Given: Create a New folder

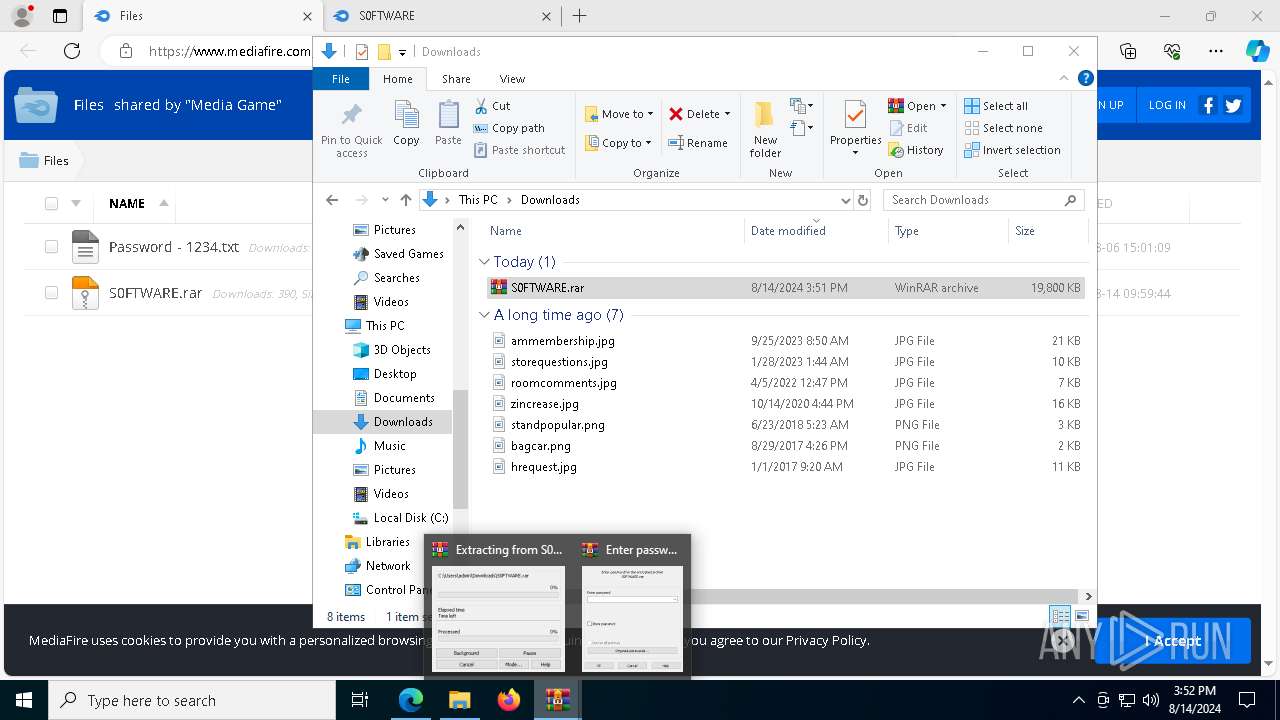Looking at the screenshot, I should point(765,128).
